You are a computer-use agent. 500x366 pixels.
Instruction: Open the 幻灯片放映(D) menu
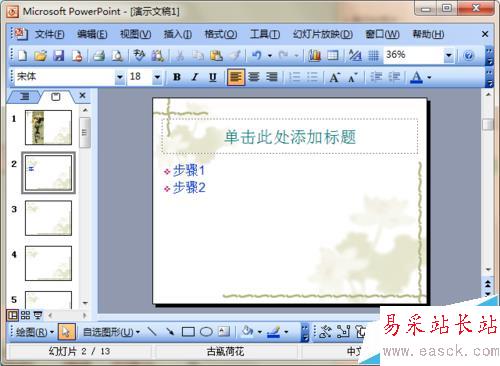(x=323, y=34)
